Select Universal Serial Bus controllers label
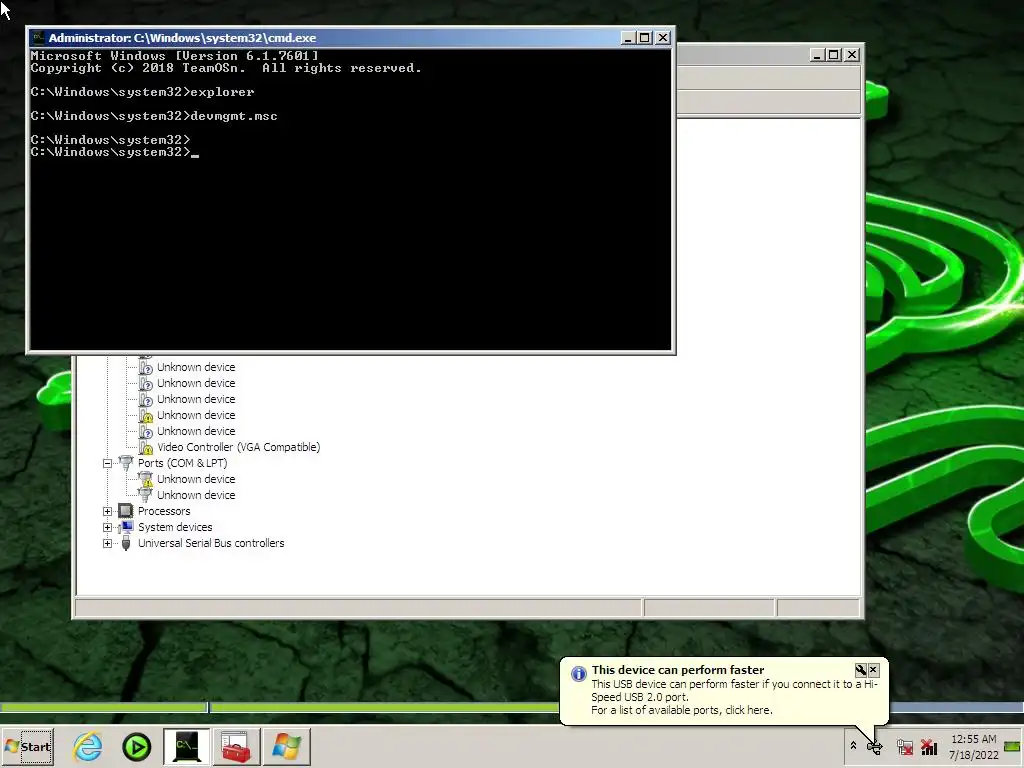The width and height of the screenshot is (1024, 768). point(211,543)
